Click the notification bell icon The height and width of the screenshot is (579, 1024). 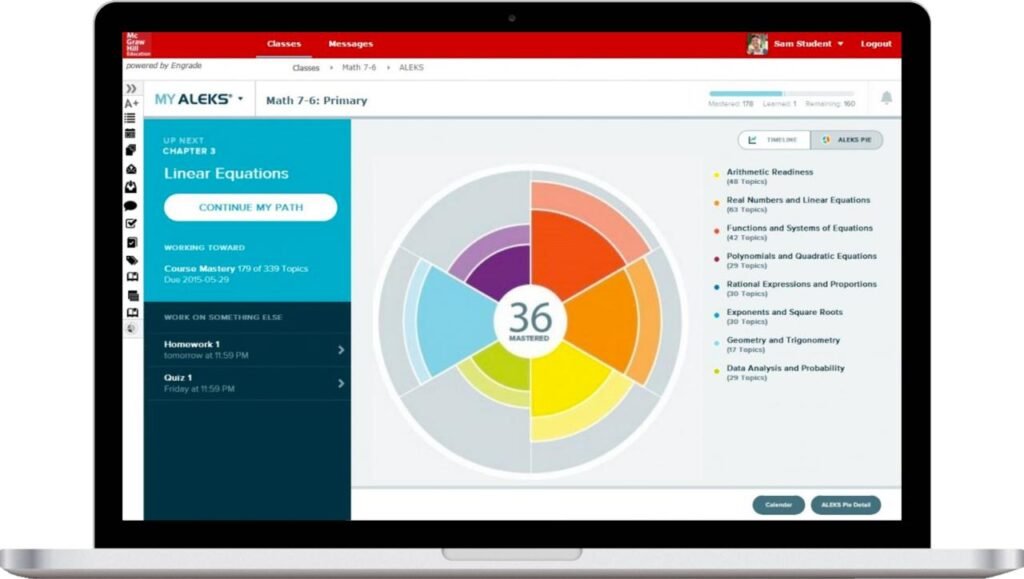886,98
